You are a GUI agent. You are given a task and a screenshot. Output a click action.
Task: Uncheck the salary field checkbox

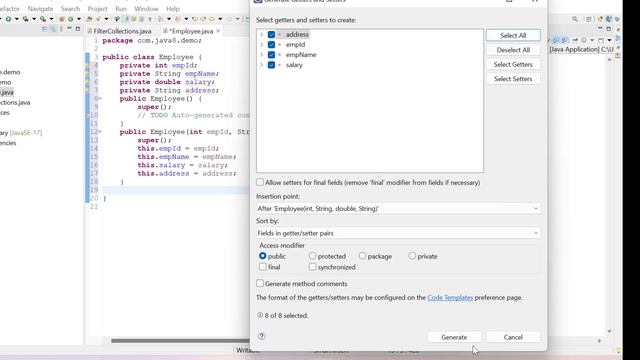(x=271, y=65)
